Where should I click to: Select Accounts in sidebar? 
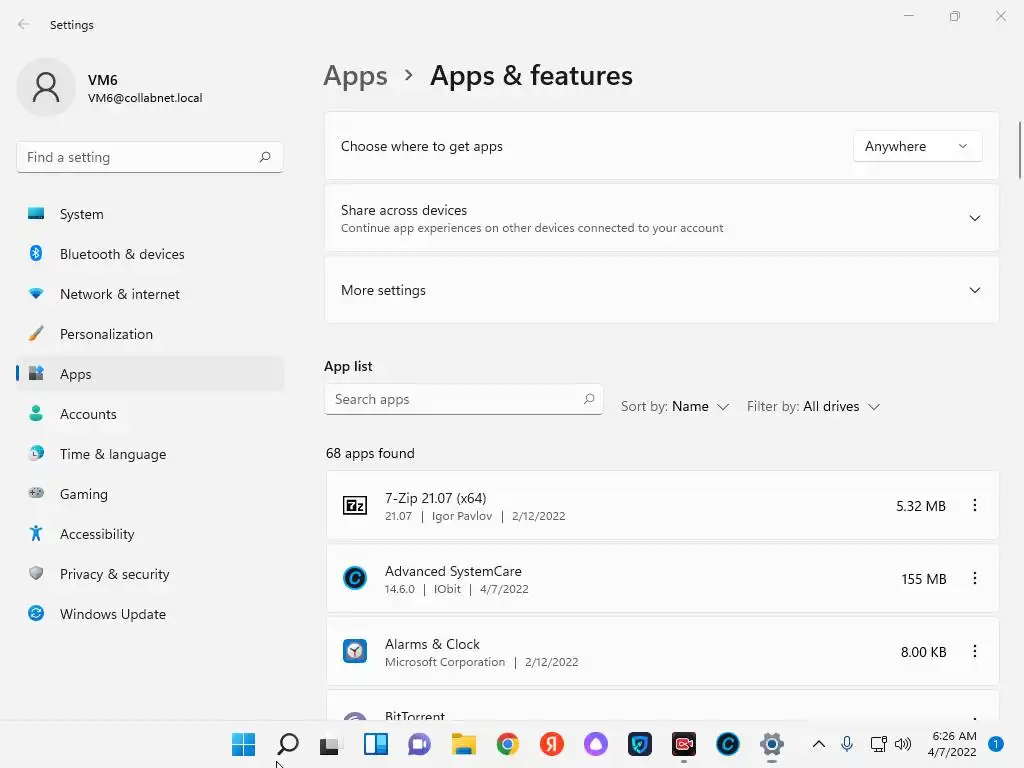[150, 414]
